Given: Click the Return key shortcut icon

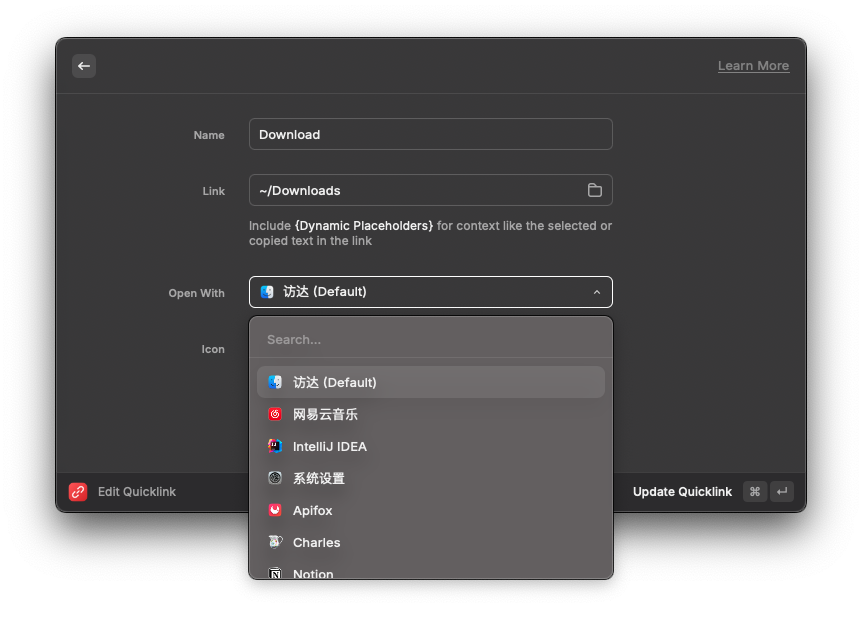Looking at the screenshot, I should [x=782, y=492].
